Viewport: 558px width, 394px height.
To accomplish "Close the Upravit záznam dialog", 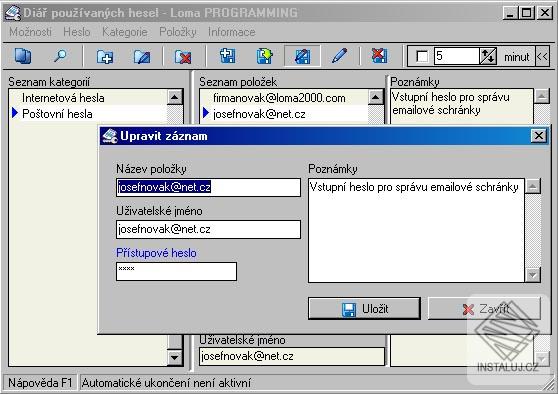I will click(x=539, y=136).
